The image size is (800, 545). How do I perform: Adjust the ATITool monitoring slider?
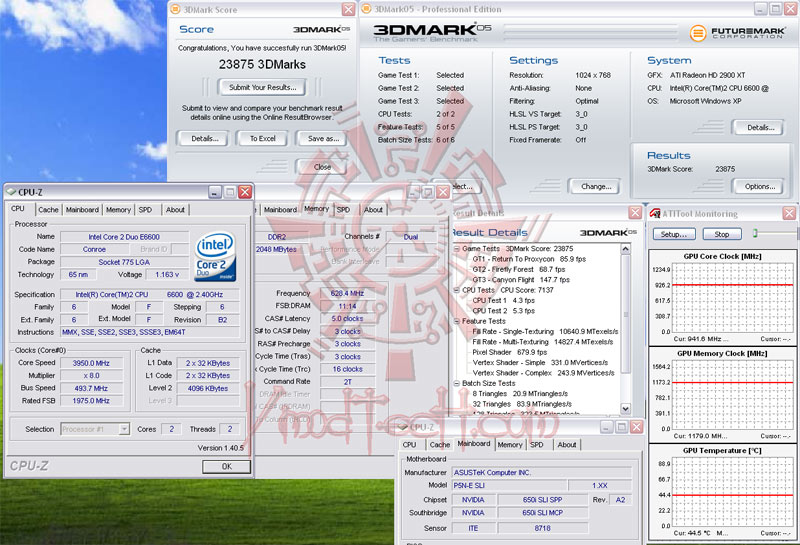756,233
